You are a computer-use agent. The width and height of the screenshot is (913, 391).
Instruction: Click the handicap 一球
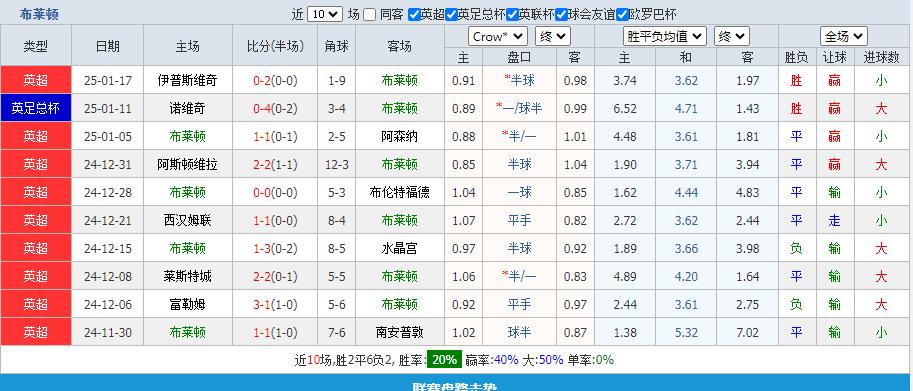[519, 192]
